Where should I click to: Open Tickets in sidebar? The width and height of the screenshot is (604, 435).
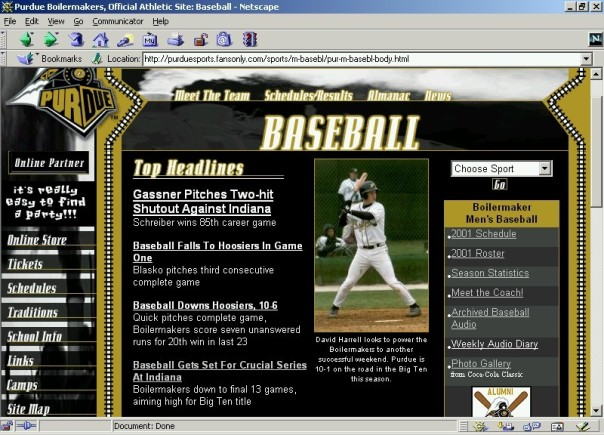pos(25,264)
